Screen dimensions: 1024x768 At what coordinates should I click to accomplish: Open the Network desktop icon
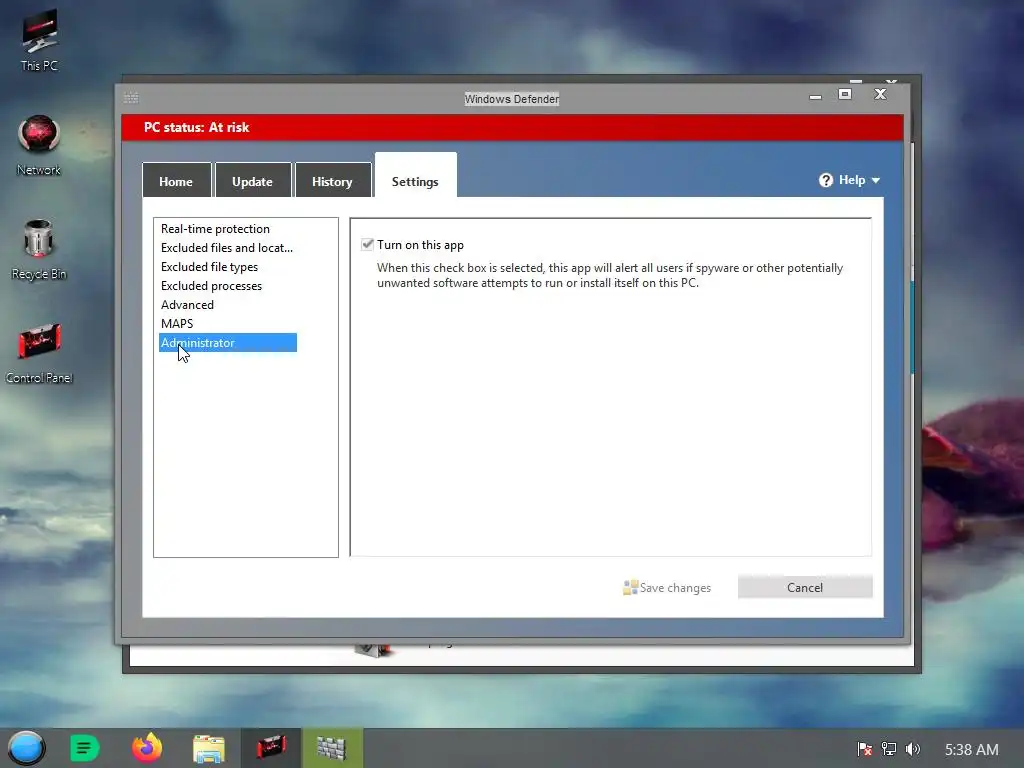coord(39,145)
